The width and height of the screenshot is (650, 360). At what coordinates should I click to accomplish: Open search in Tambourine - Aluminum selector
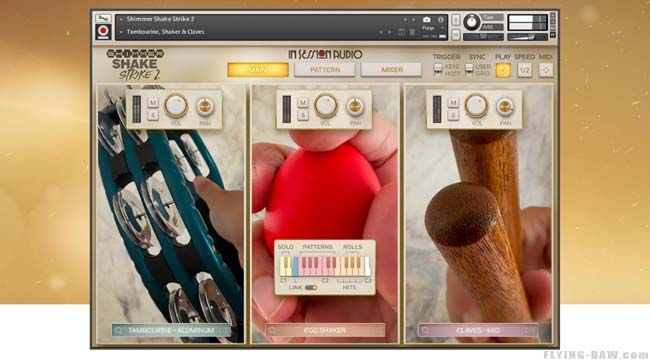point(119,331)
